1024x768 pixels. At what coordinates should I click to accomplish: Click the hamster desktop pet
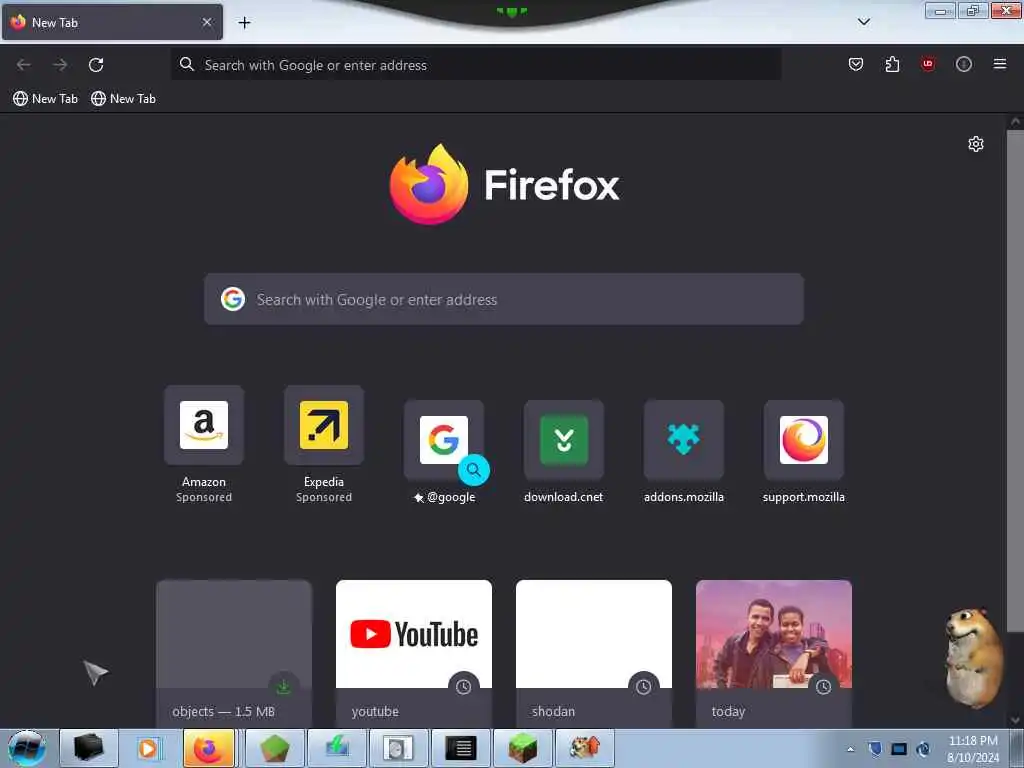coord(974,657)
